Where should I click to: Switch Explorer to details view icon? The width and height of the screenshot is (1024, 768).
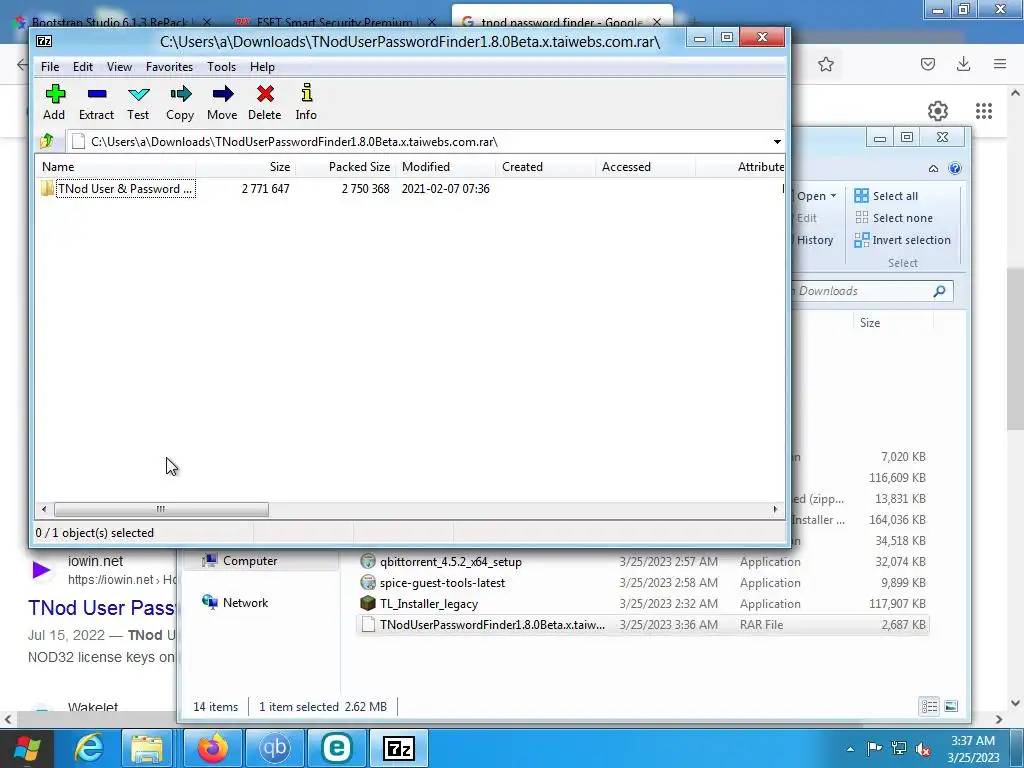[929, 707]
